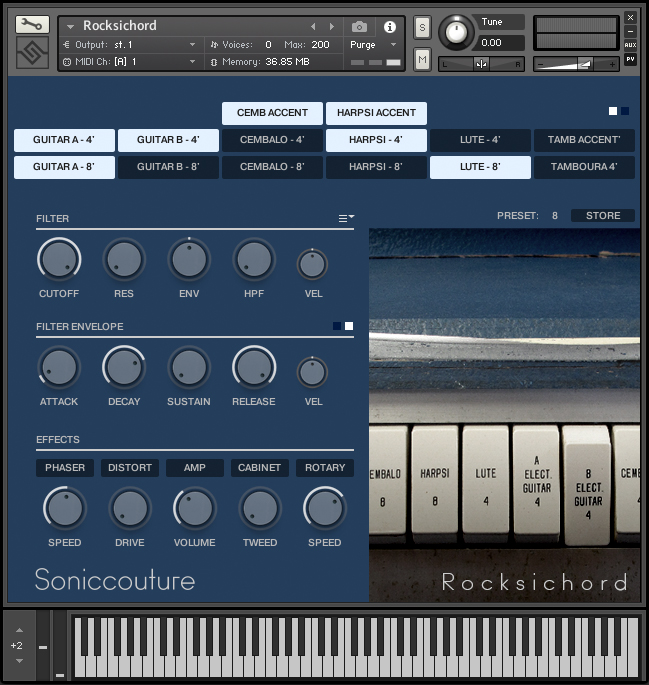Open the Output st. 1 dropdown
The height and width of the screenshot is (685, 649).
point(192,45)
